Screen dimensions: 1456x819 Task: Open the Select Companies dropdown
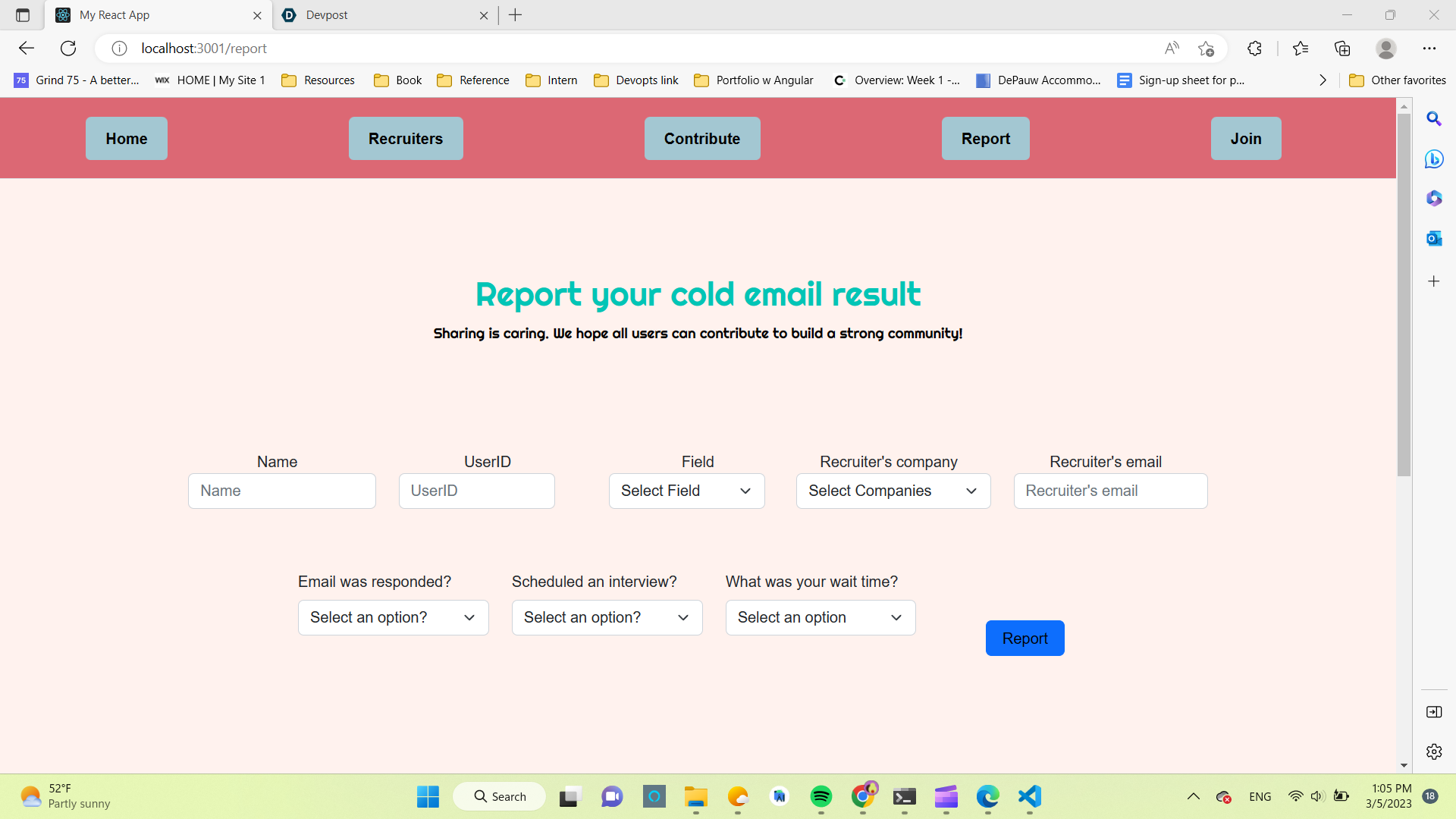pyautogui.click(x=893, y=491)
